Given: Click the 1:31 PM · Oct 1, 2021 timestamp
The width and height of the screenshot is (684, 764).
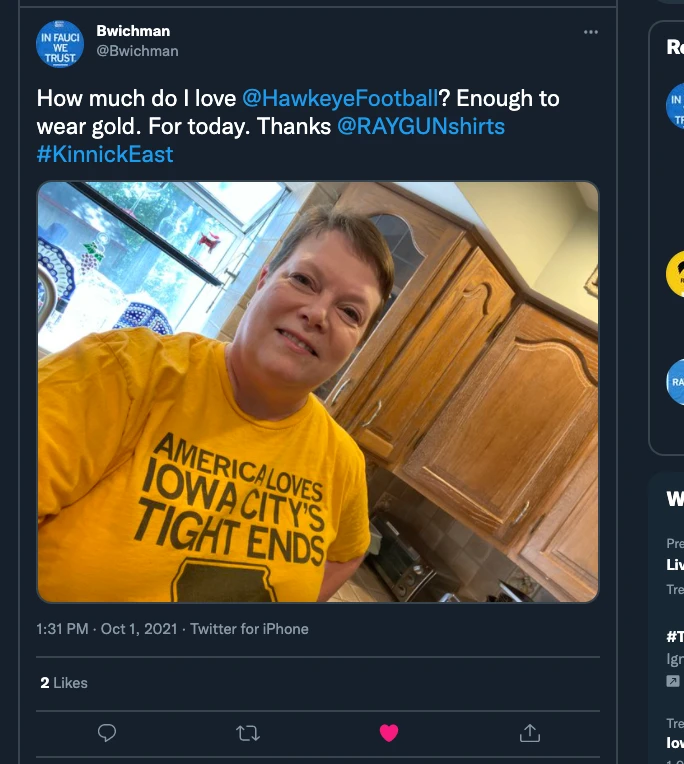Looking at the screenshot, I should (107, 629).
